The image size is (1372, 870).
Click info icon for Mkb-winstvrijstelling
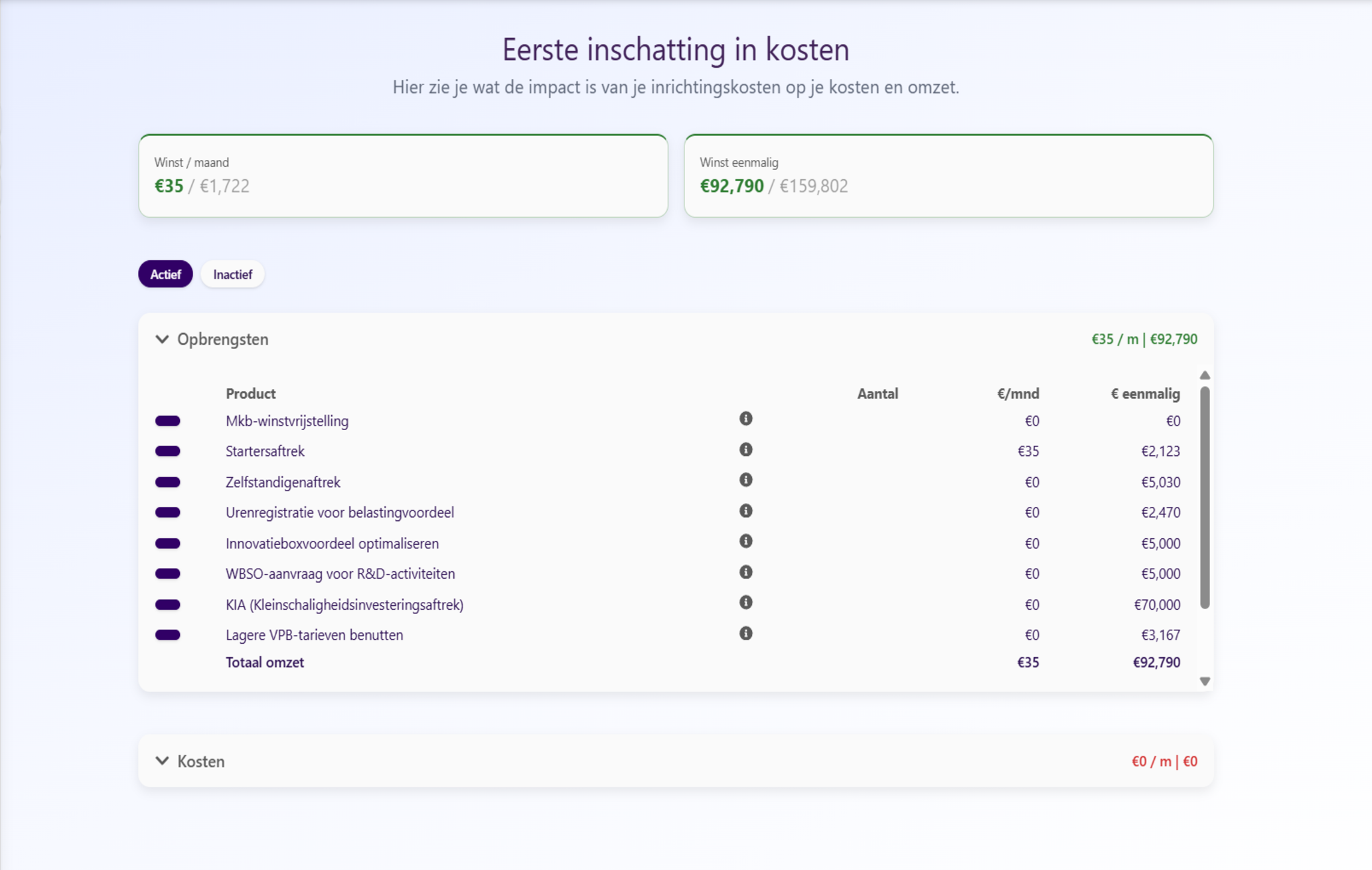pyautogui.click(x=745, y=419)
